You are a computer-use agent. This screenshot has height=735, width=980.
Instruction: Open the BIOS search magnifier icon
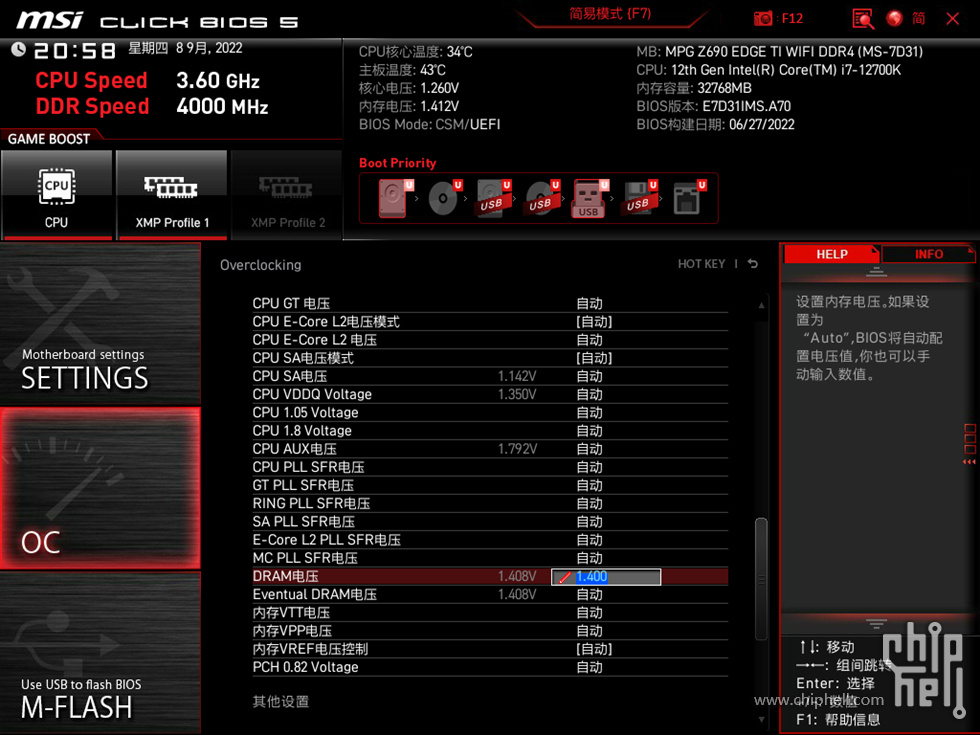[x=863, y=19]
